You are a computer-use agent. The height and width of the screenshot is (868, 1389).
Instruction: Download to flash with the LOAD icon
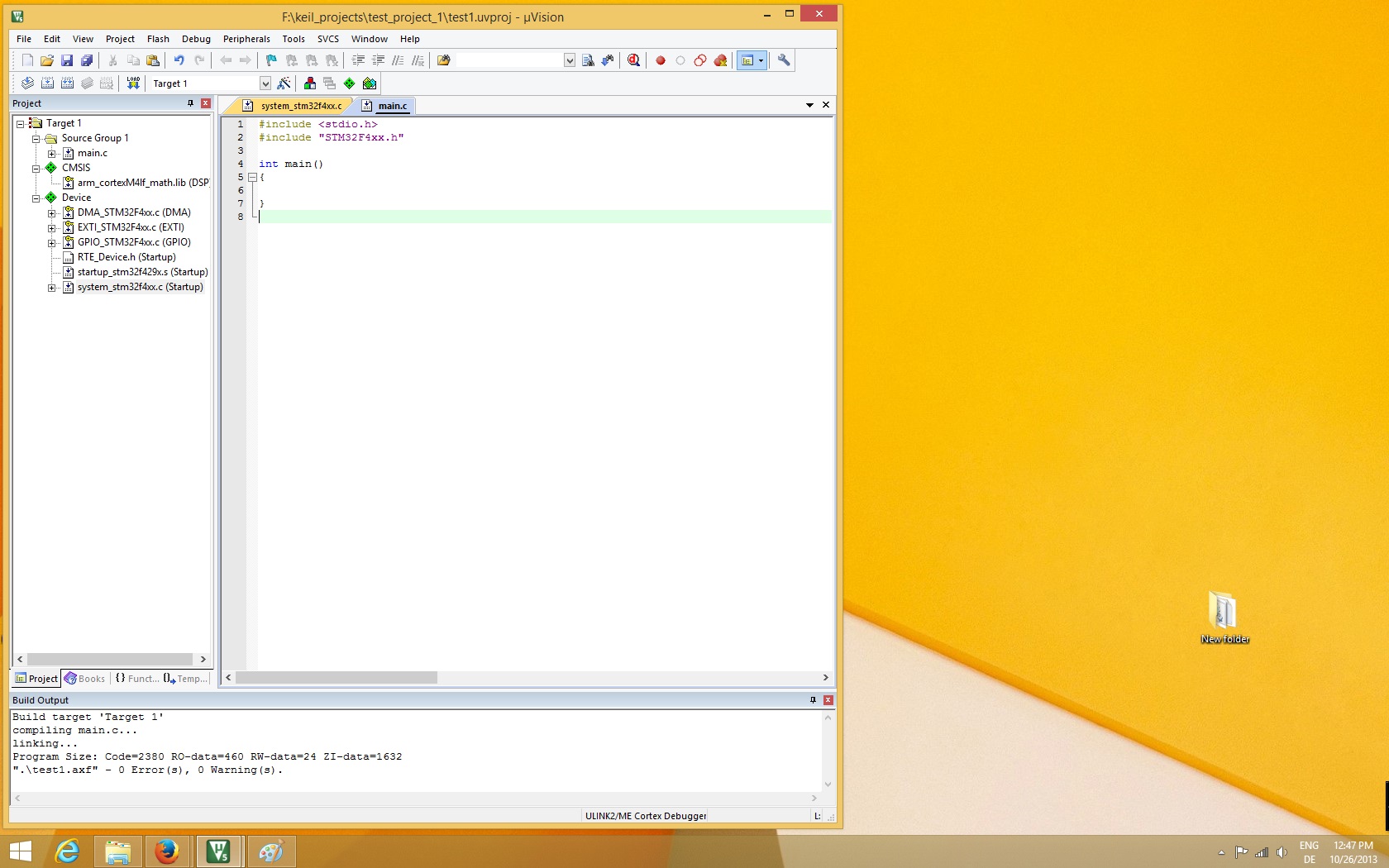[x=133, y=83]
